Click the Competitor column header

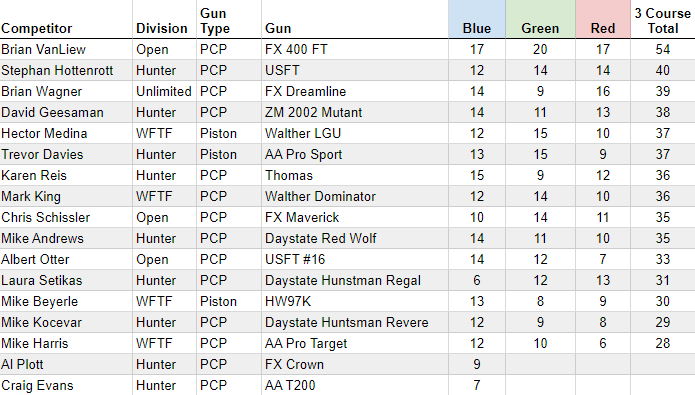66,19
